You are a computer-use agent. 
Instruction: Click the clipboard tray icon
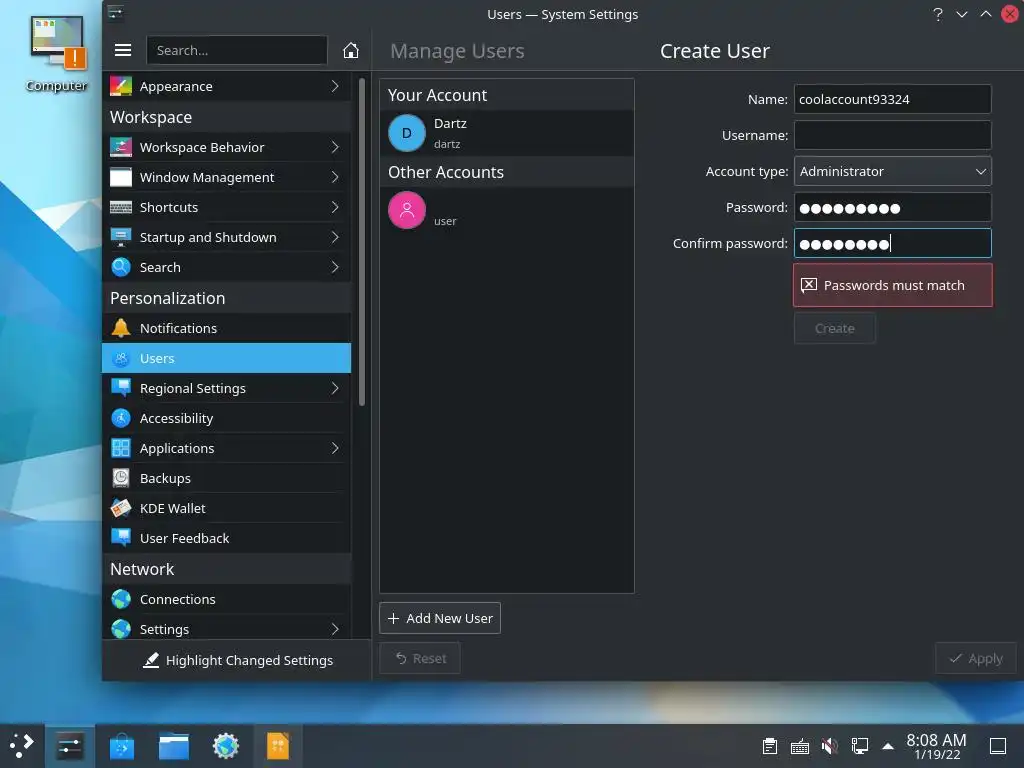coord(770,746)
